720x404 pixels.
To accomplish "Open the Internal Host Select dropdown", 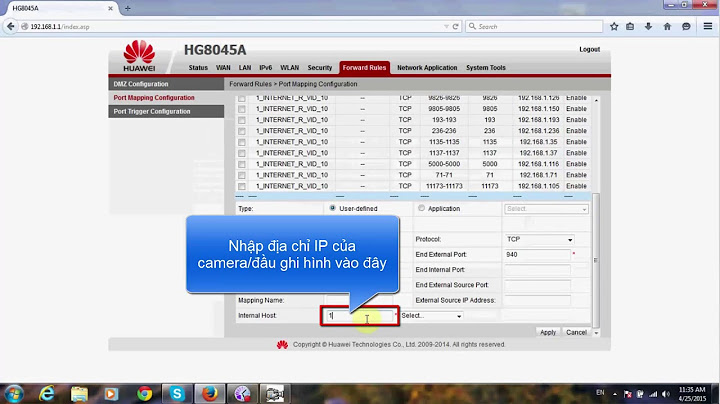I will pyautogui.click(x=431, y=316).
